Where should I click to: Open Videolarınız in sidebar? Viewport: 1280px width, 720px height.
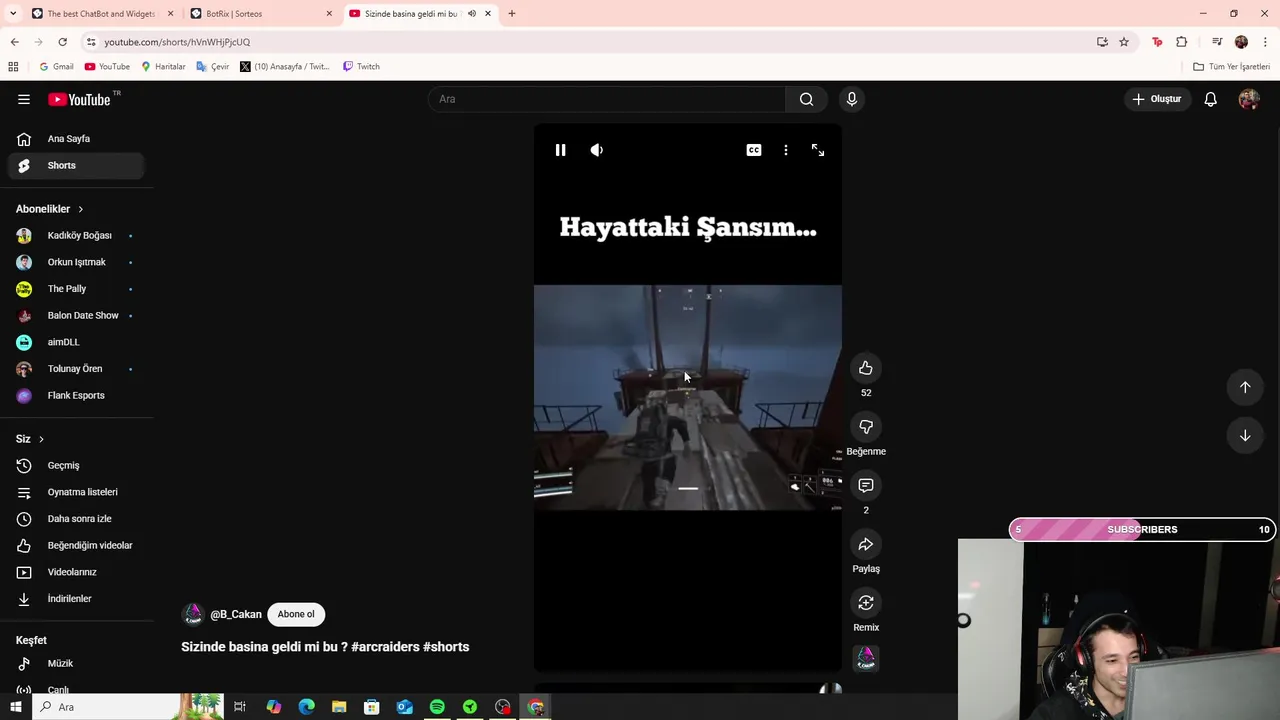point(76,572)
